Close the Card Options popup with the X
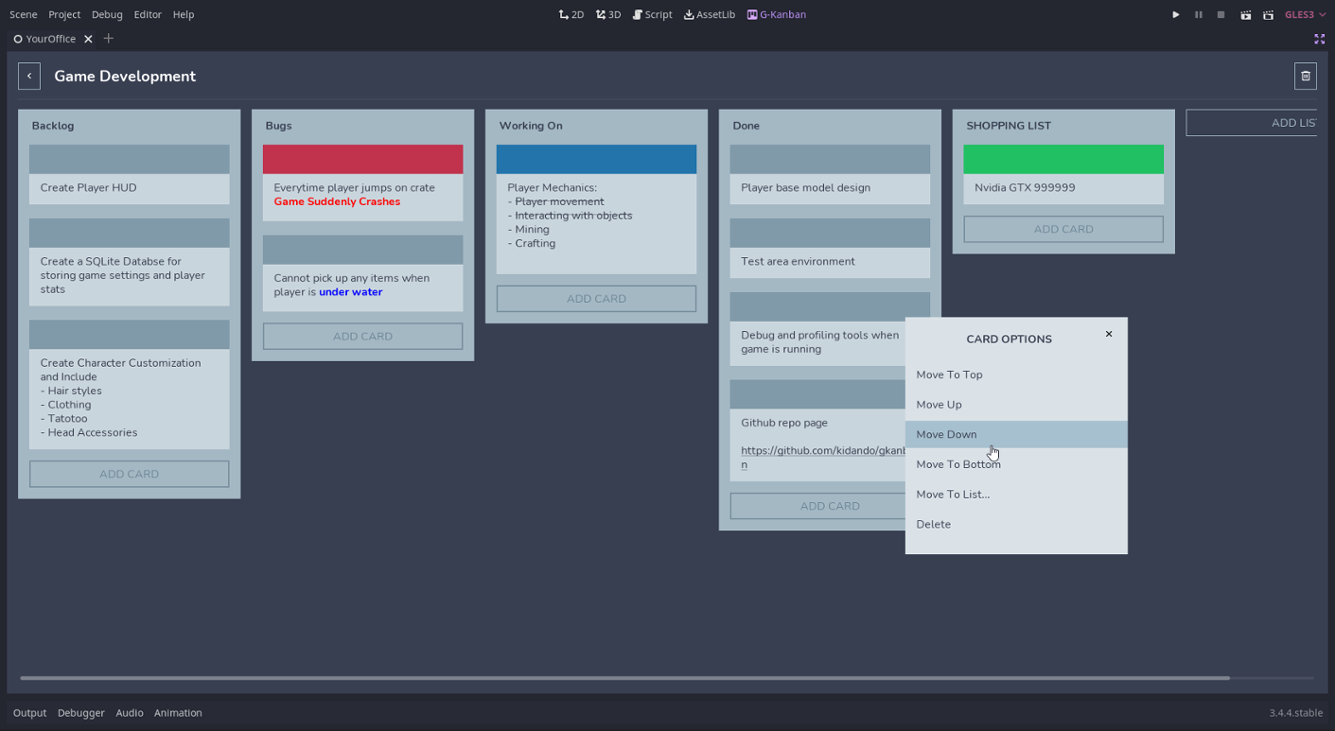Viewport: 1335px width, 731px height. (1108, 334)
